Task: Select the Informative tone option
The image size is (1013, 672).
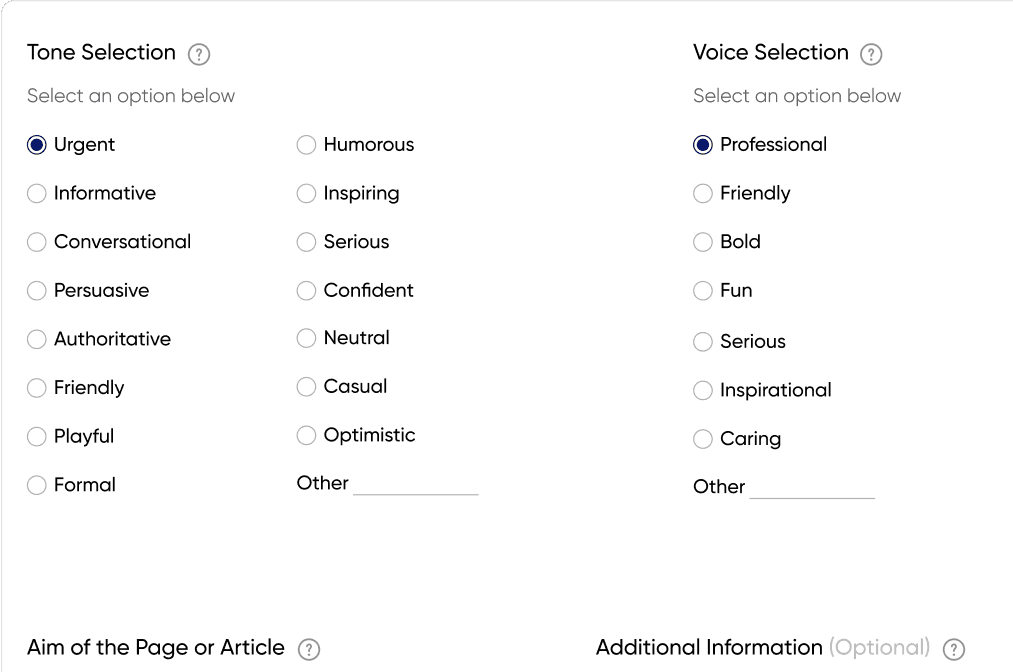Action: tap(37, 194)
